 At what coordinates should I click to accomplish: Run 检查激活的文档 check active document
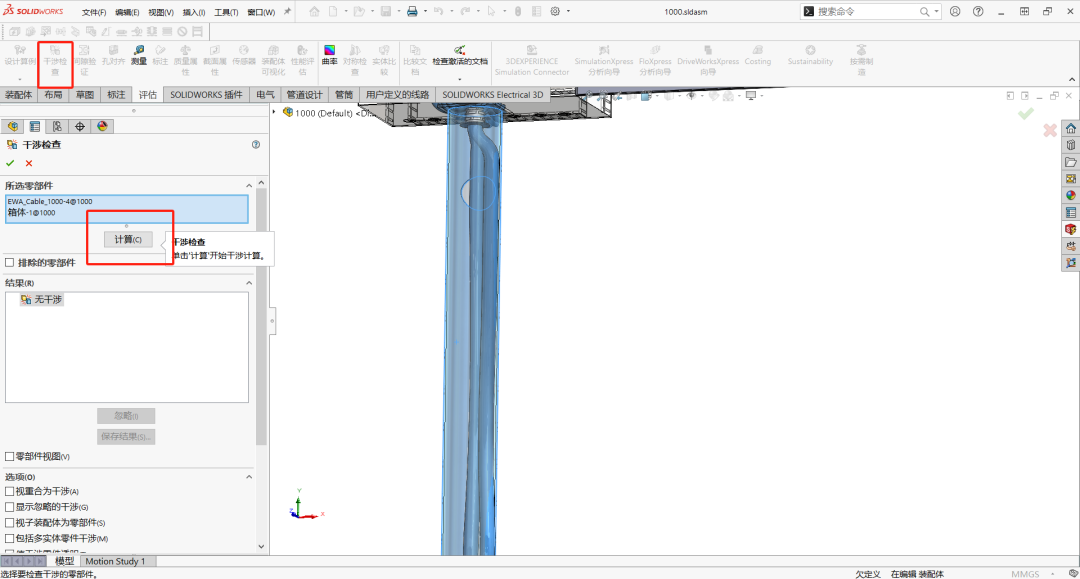point(459,55)
